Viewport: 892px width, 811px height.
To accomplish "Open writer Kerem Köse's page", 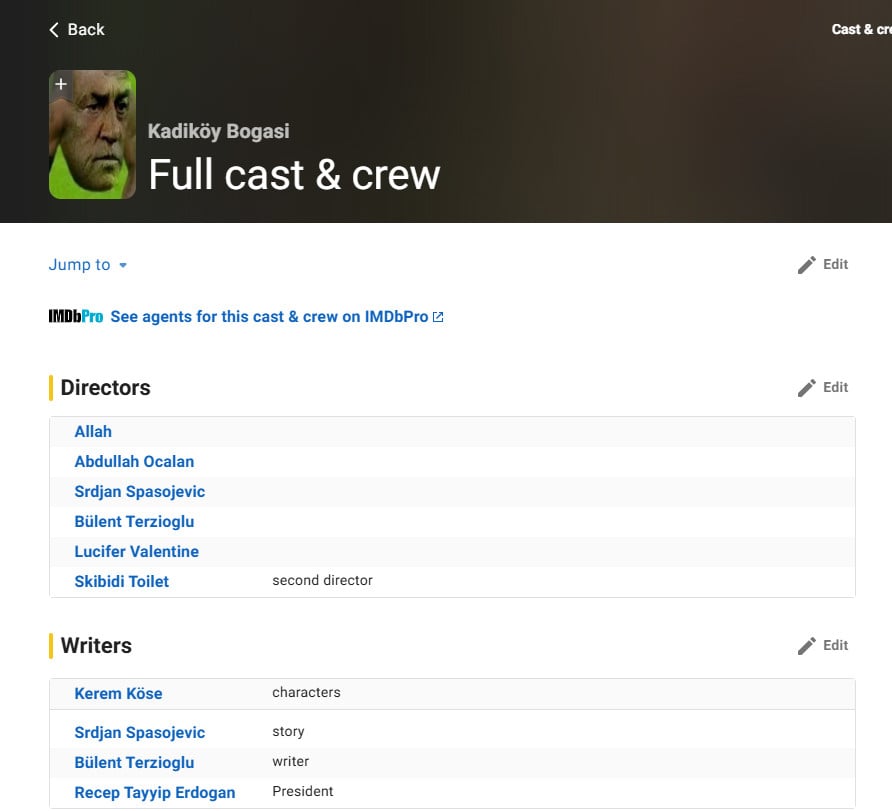I will pos(118,693).
